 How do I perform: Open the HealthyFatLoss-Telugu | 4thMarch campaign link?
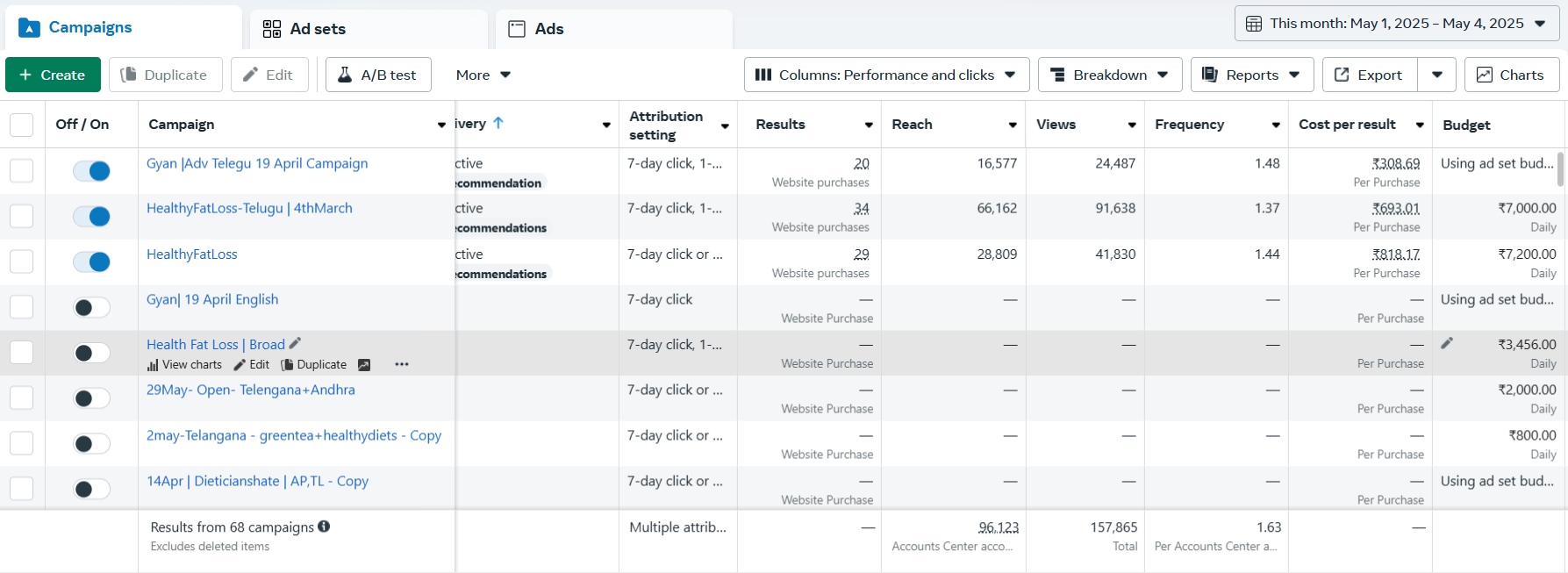(249, 208)
